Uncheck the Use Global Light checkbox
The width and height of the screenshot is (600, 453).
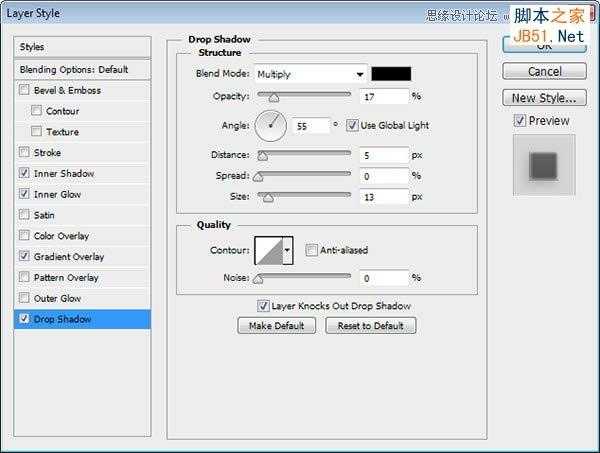point(352,125)
